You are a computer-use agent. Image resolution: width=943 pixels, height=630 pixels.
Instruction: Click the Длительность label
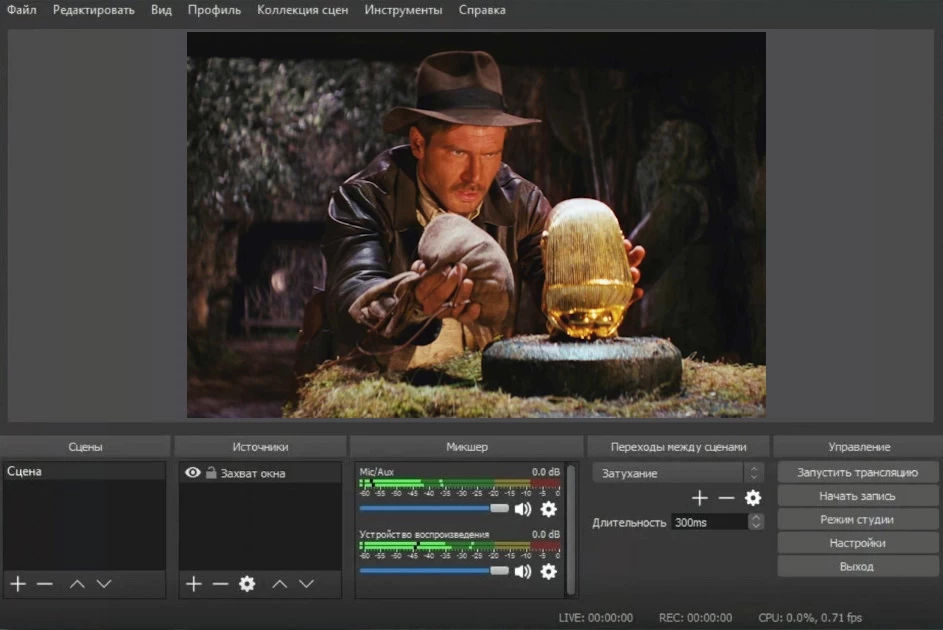(x=629, y=523)
